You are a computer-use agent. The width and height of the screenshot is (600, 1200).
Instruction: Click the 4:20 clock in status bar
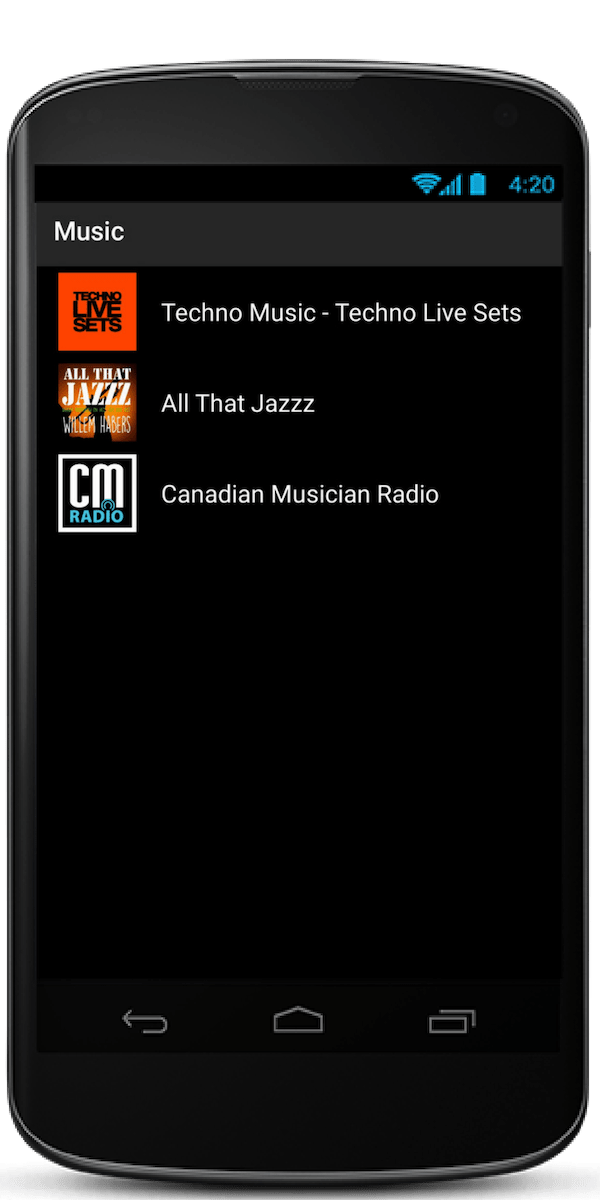(x=531, y=185)
